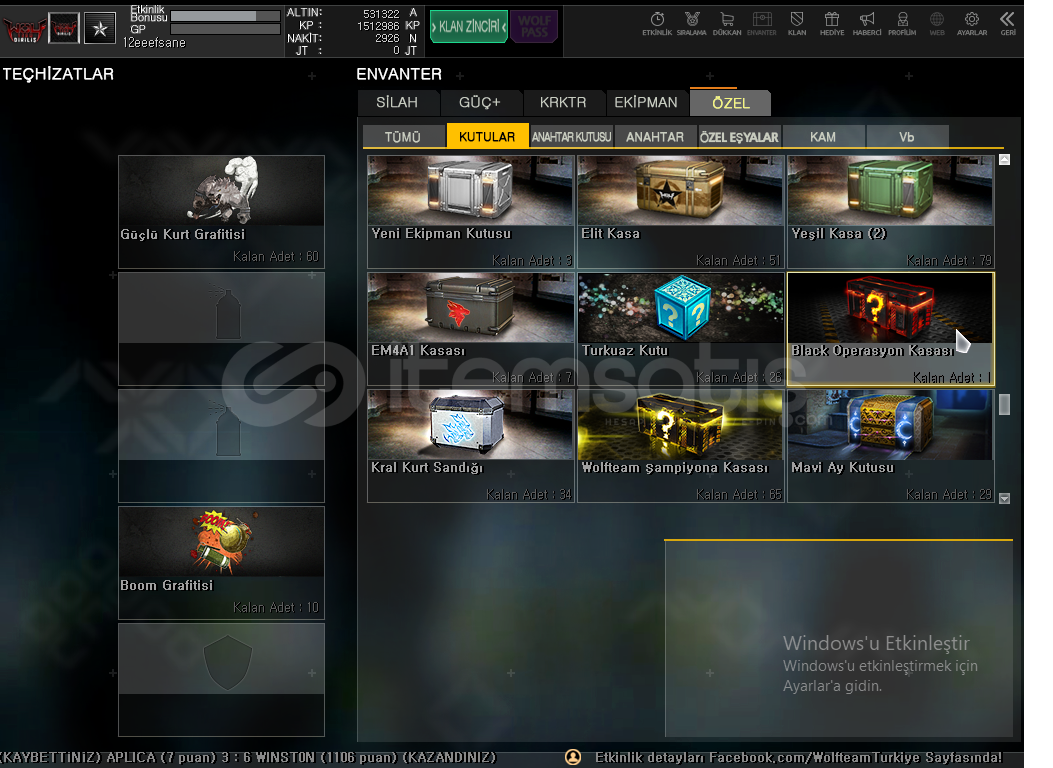Select the EM4A1 Kasası box
This screenshot has height=768, width=1053.
pos(470,329)
